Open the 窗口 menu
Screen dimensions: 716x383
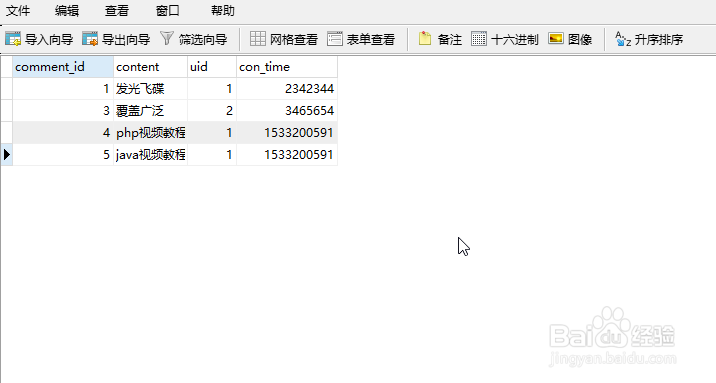coord(168,10)
